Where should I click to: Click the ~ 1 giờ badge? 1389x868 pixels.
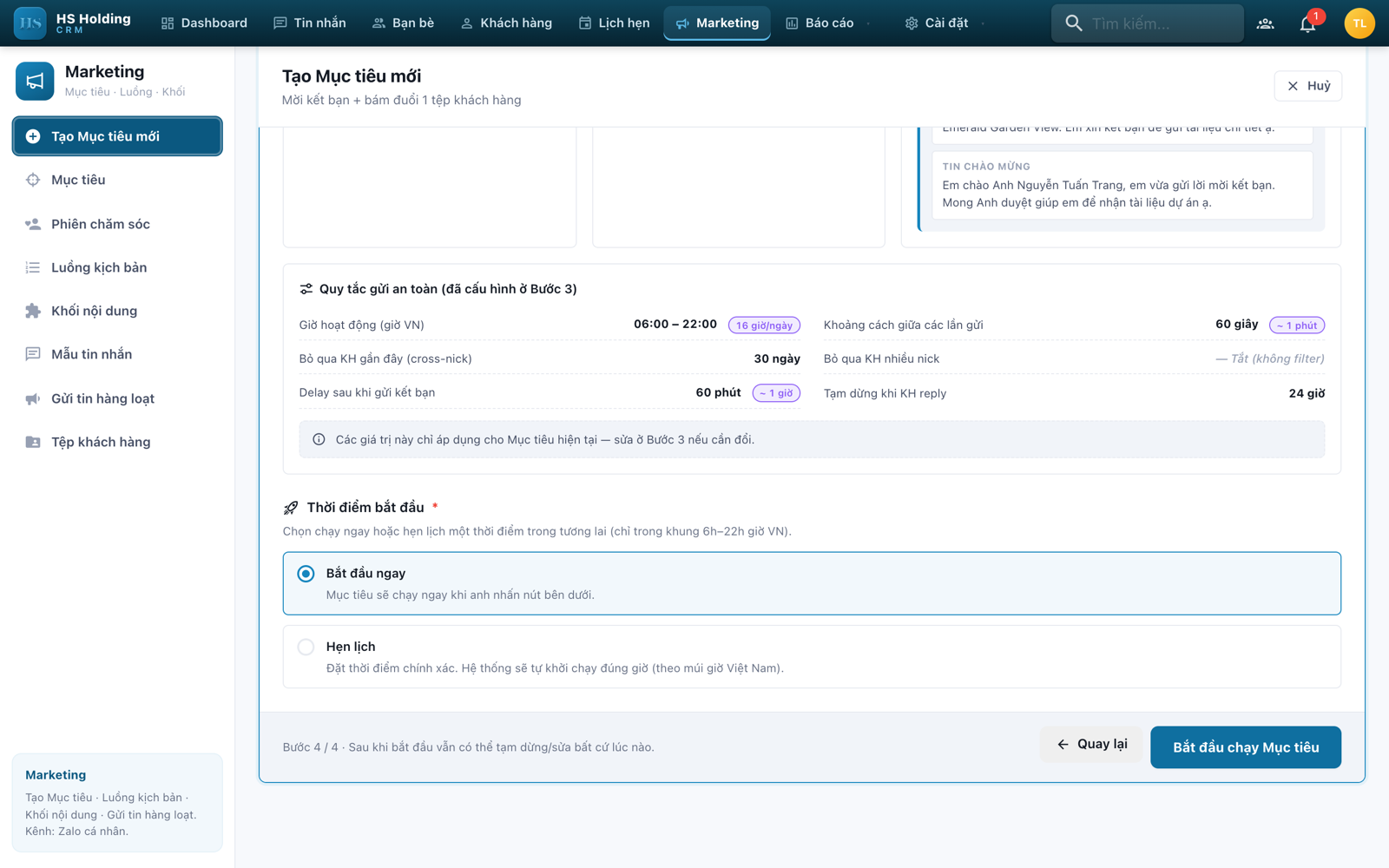(x=776, y=393)
